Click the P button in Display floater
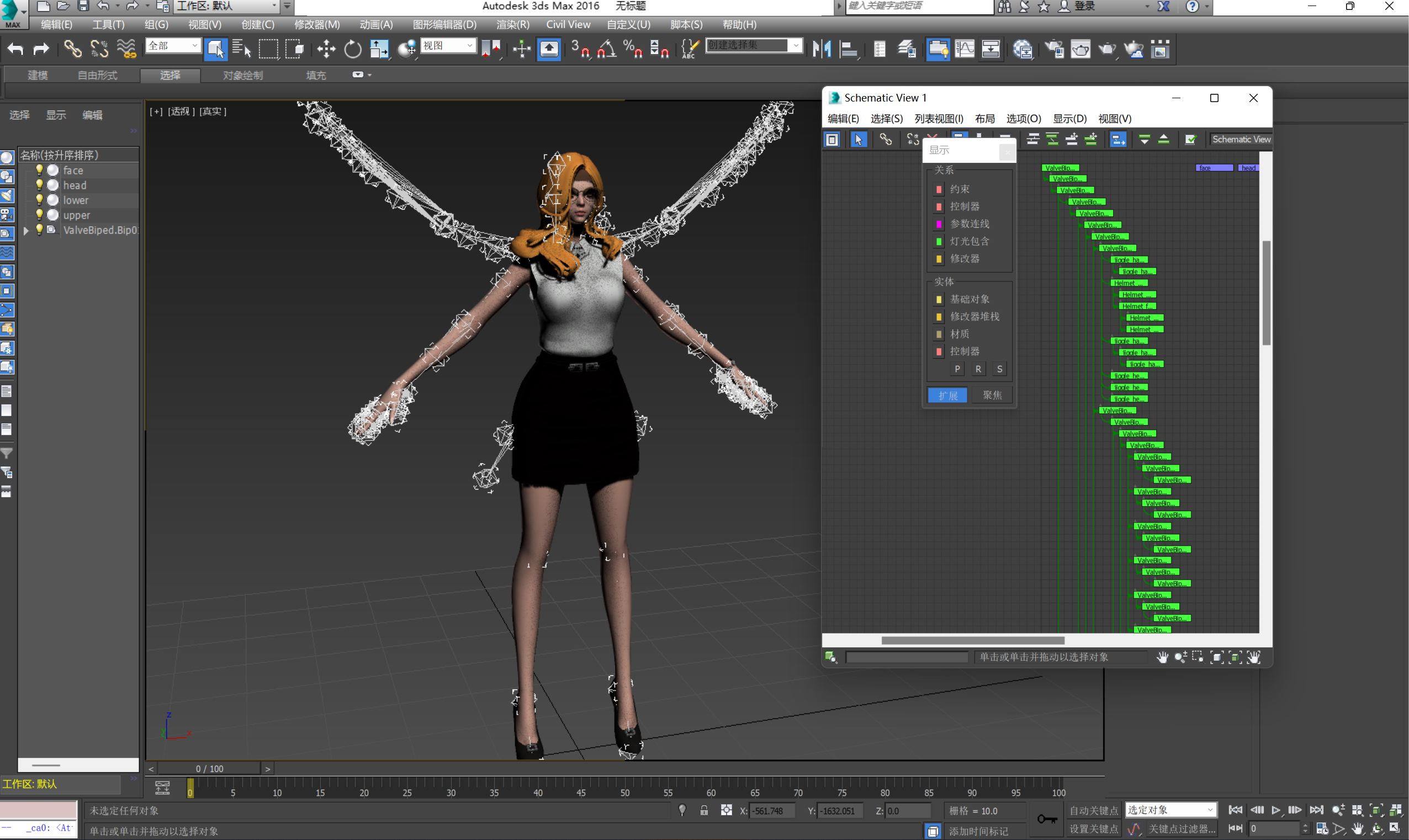This screenshot has height=840, width=1409. (957, 369)
